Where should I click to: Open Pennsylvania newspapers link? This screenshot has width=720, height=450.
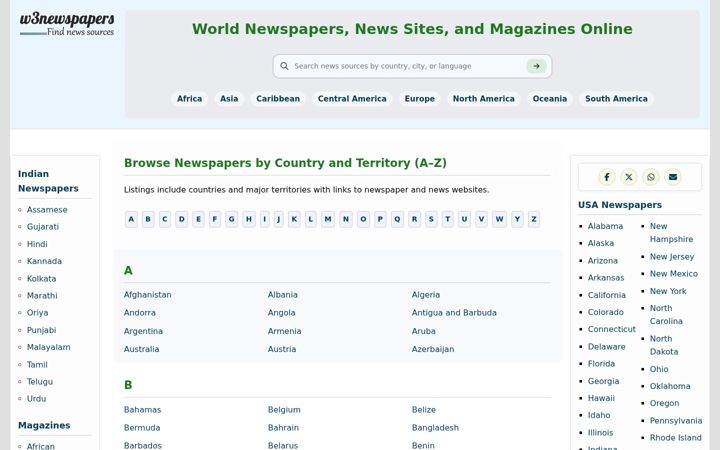tap(676, 421)
